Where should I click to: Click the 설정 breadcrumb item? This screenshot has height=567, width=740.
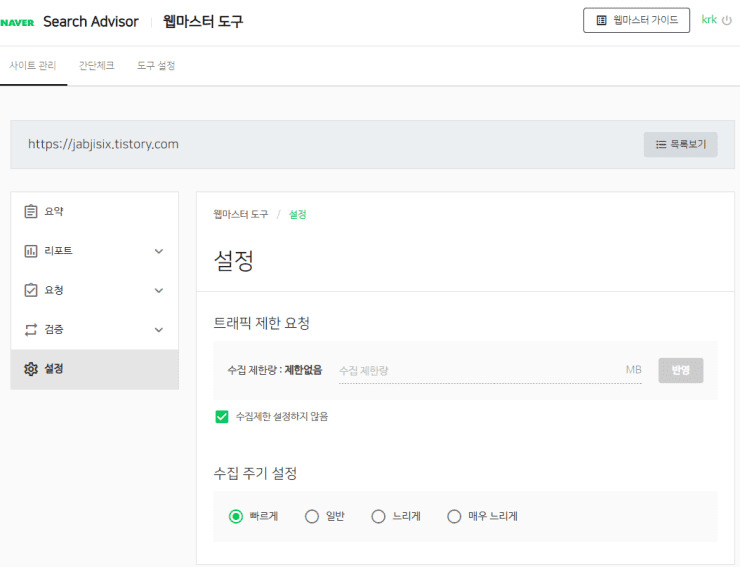(297, 214)
